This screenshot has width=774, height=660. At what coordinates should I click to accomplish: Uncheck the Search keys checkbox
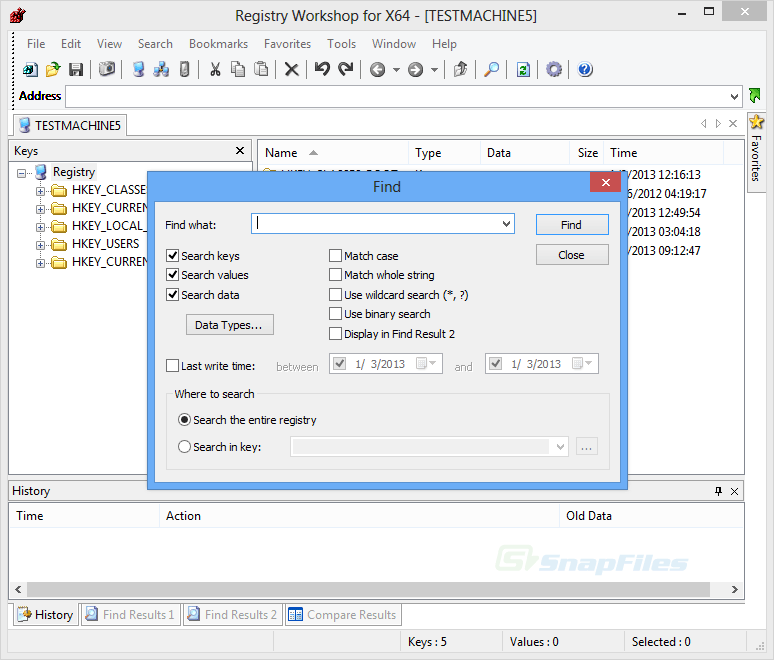[x=172, y=256]
